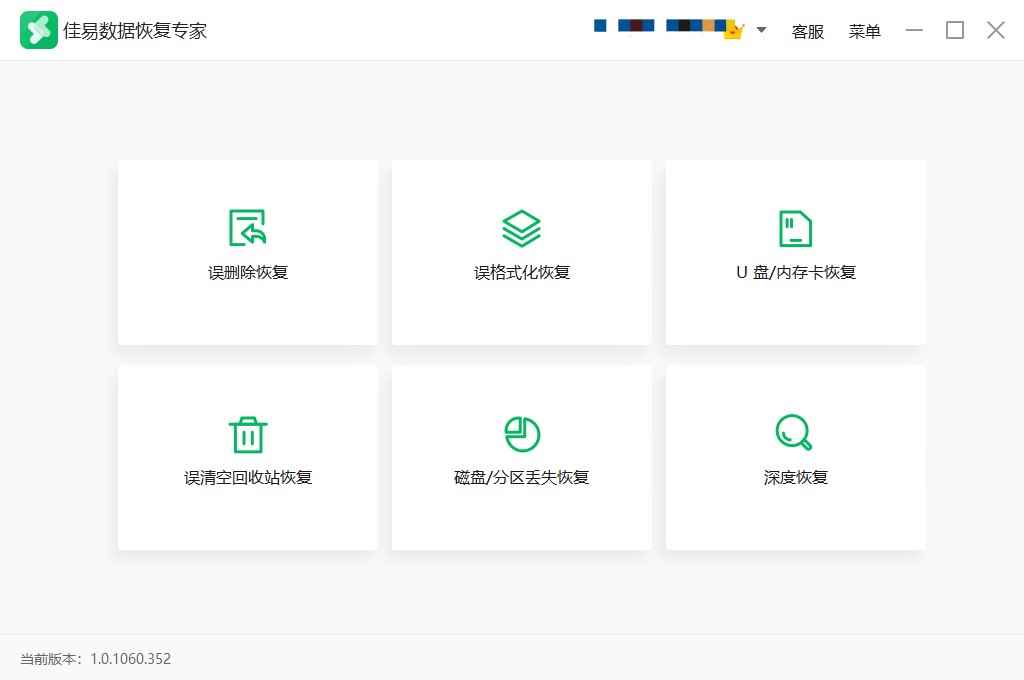Expand the account dropdown arrow
The height and width of the screenshot is (680, 1024).
click(x=761, y=30)
